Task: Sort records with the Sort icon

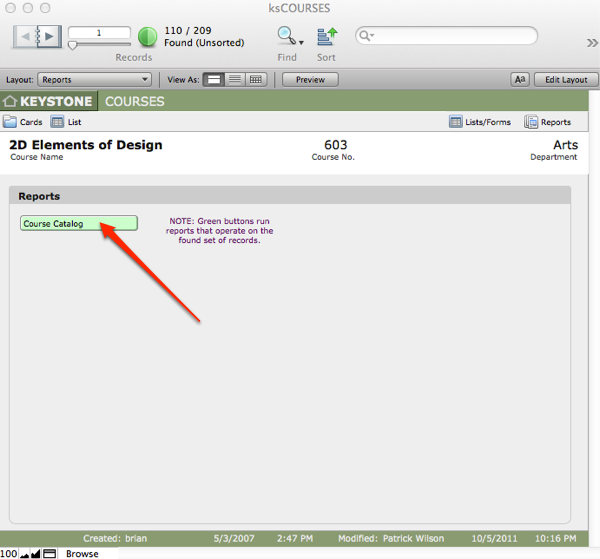Action: [326, 37]
